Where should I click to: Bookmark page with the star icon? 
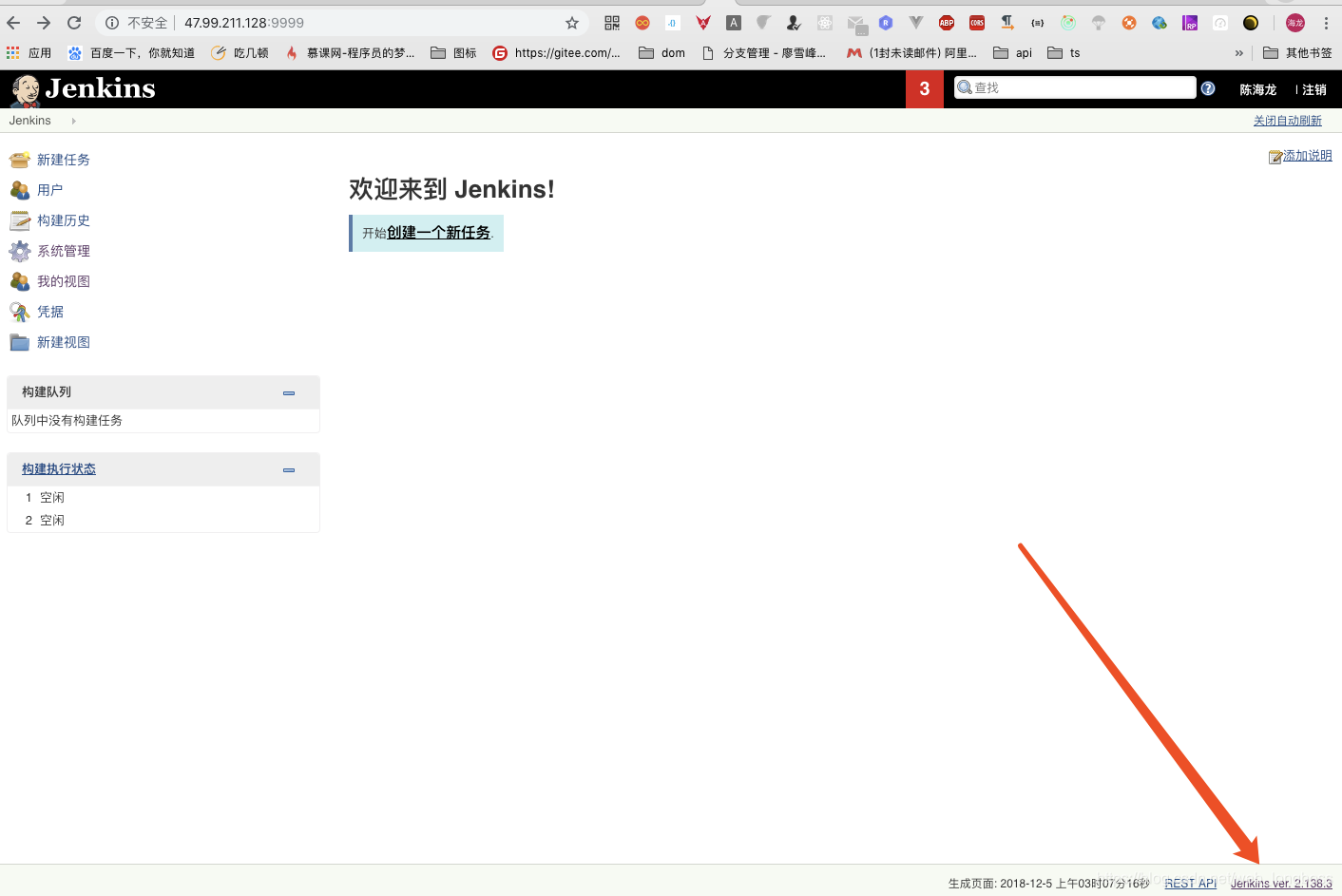click(572, 23)
